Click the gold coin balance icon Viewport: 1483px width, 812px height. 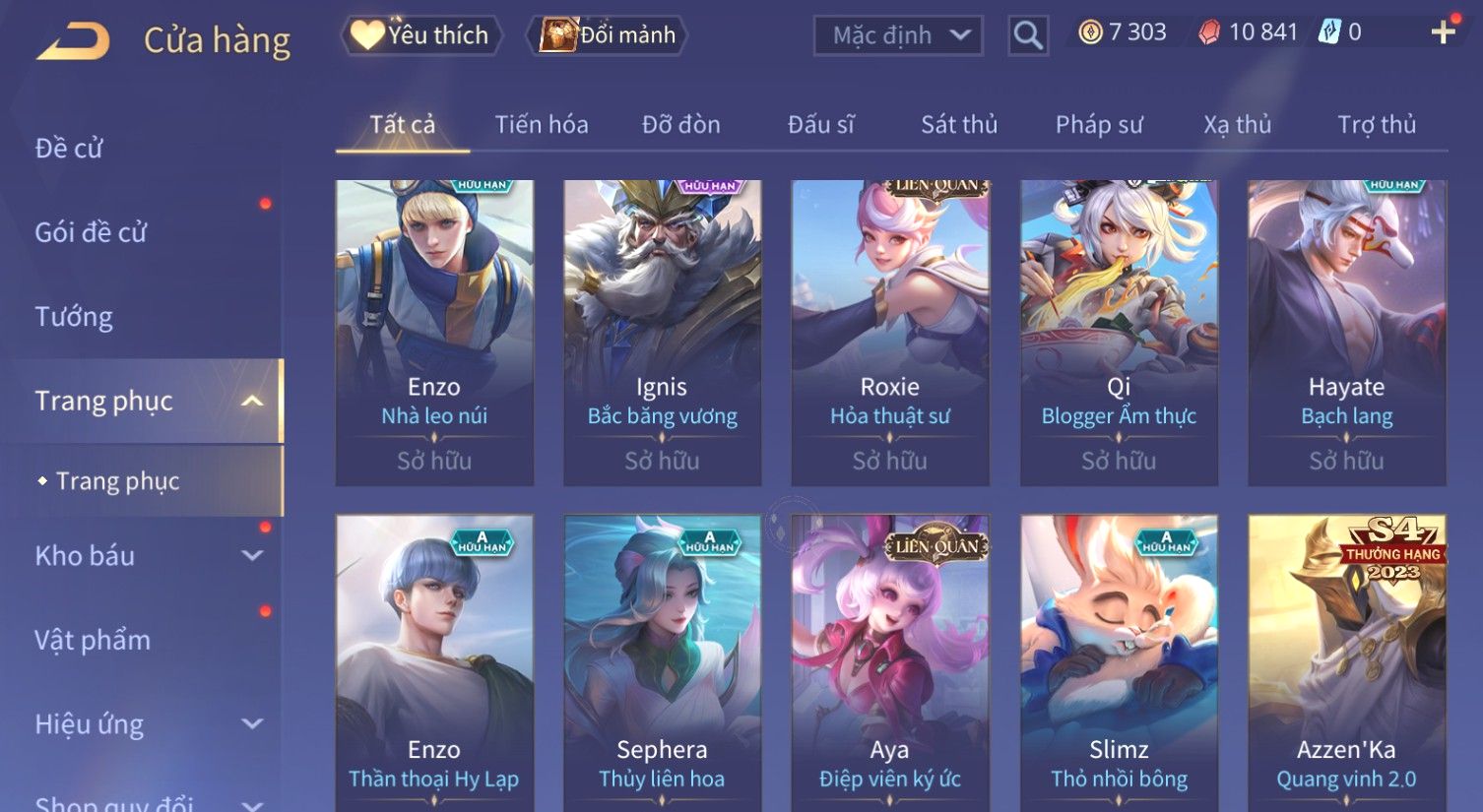point(1090,32)
